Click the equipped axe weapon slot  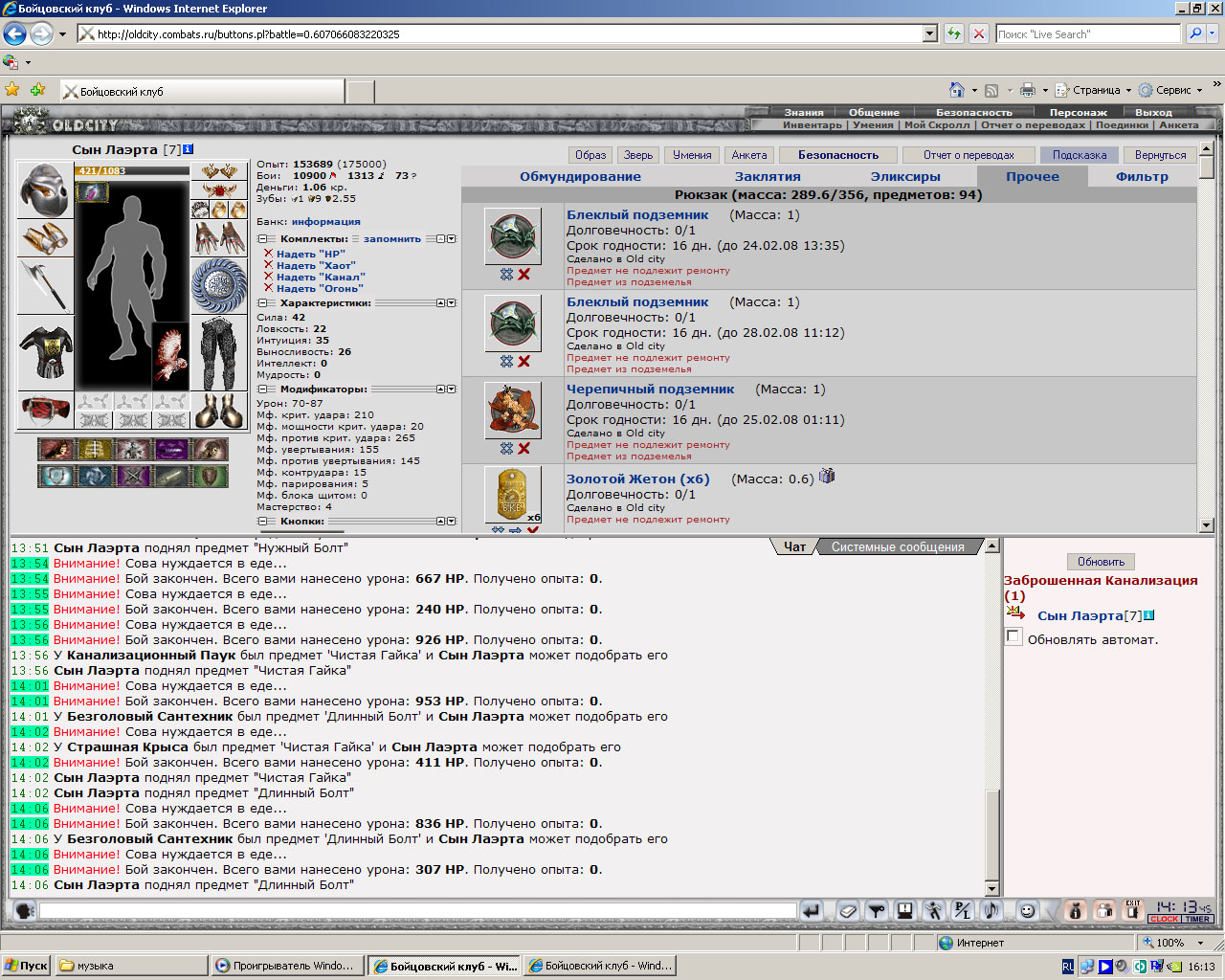(45, 285)
